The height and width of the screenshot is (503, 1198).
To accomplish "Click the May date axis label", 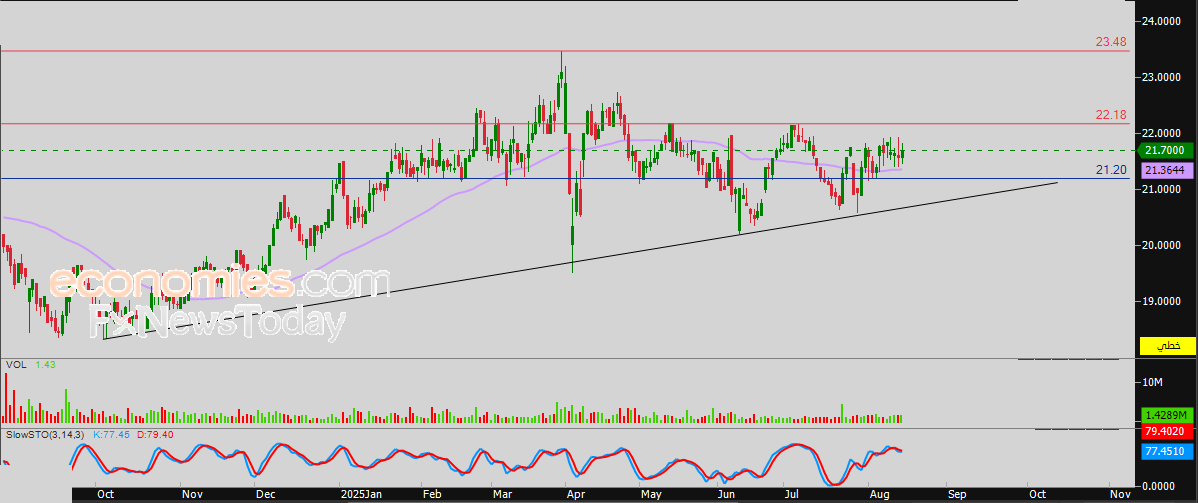I will tap(650, 495).
